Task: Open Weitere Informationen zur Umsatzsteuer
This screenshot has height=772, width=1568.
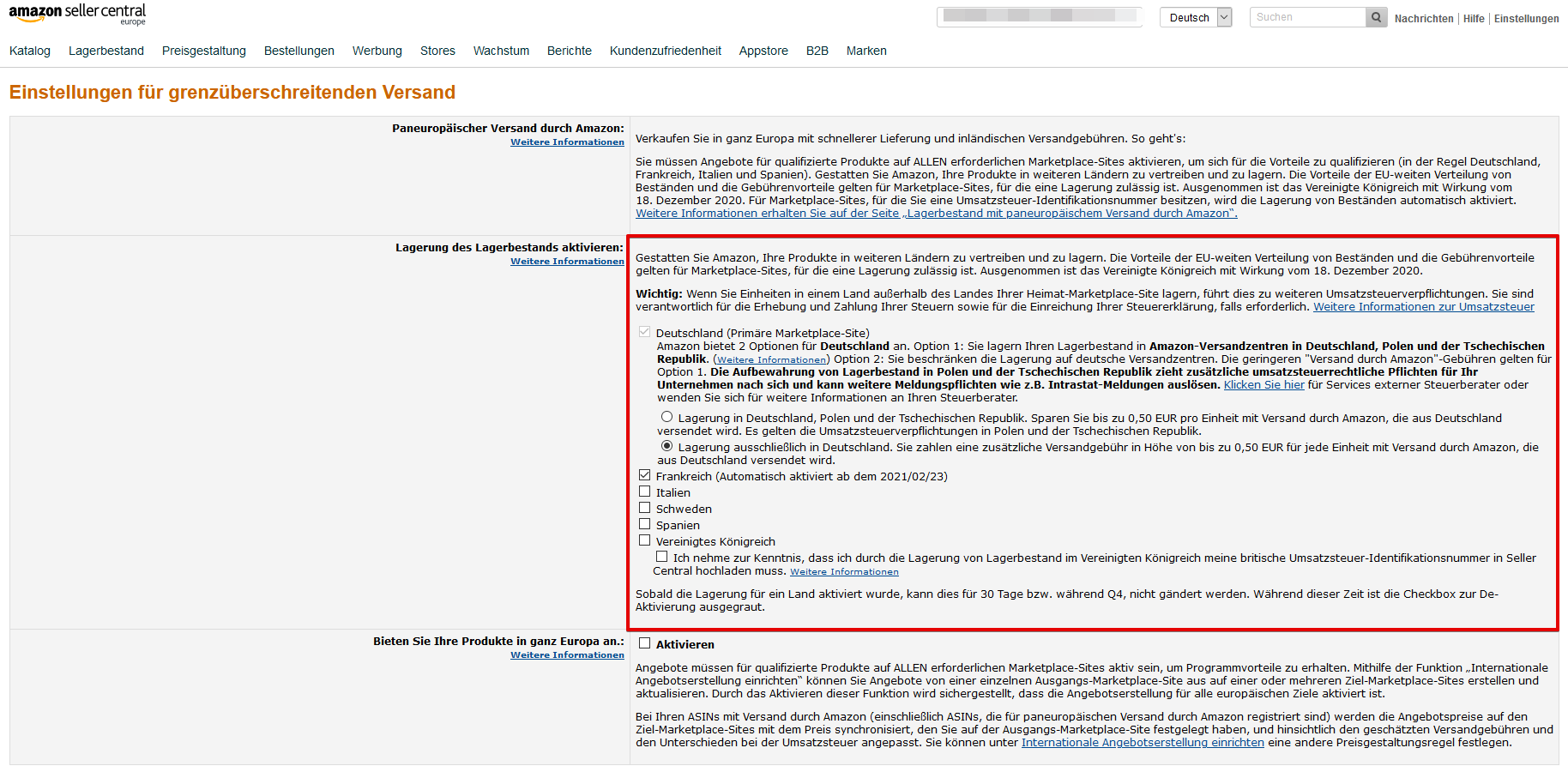Action: 1424,306
